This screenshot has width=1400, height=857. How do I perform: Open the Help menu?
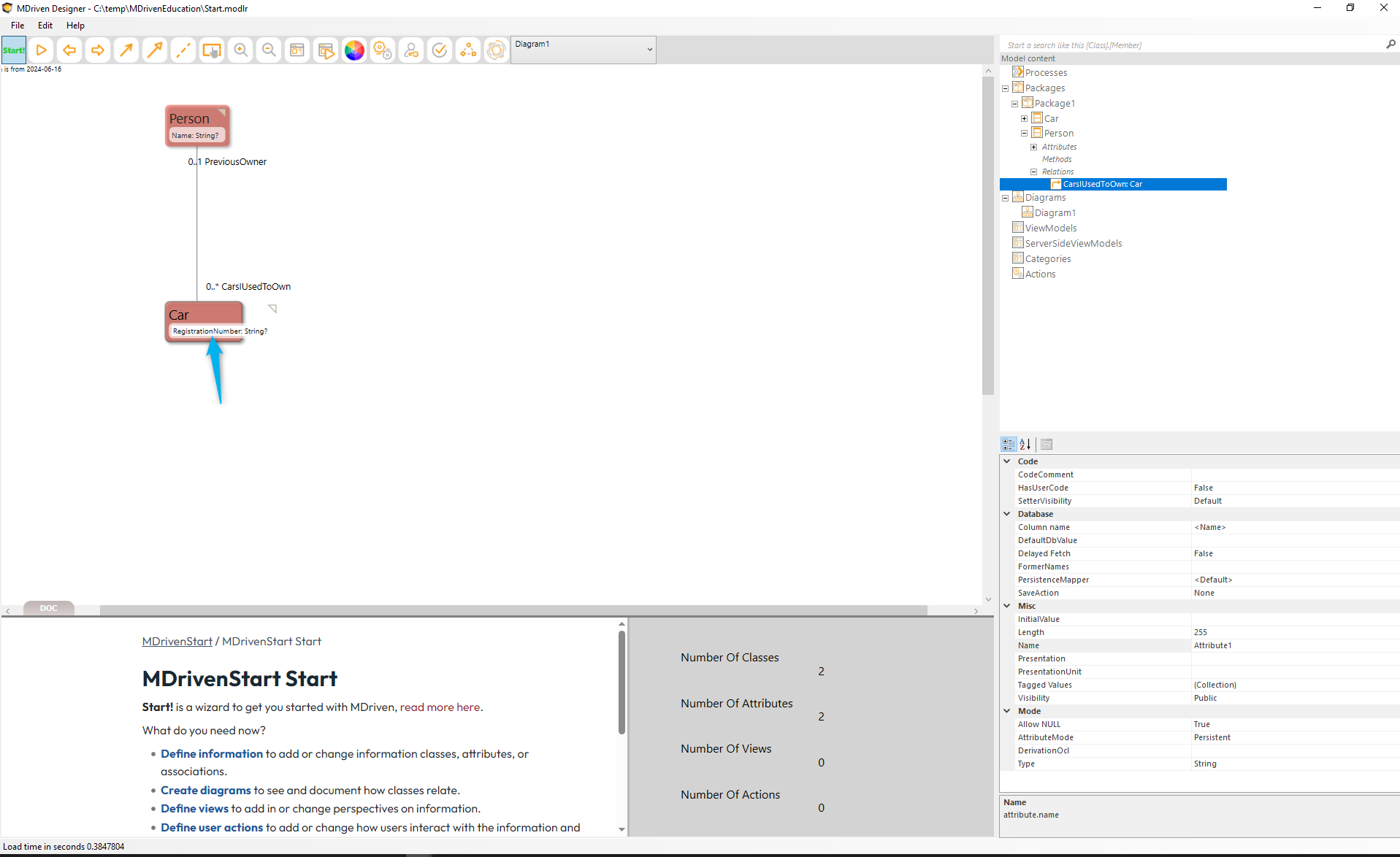tap(75, 25)
